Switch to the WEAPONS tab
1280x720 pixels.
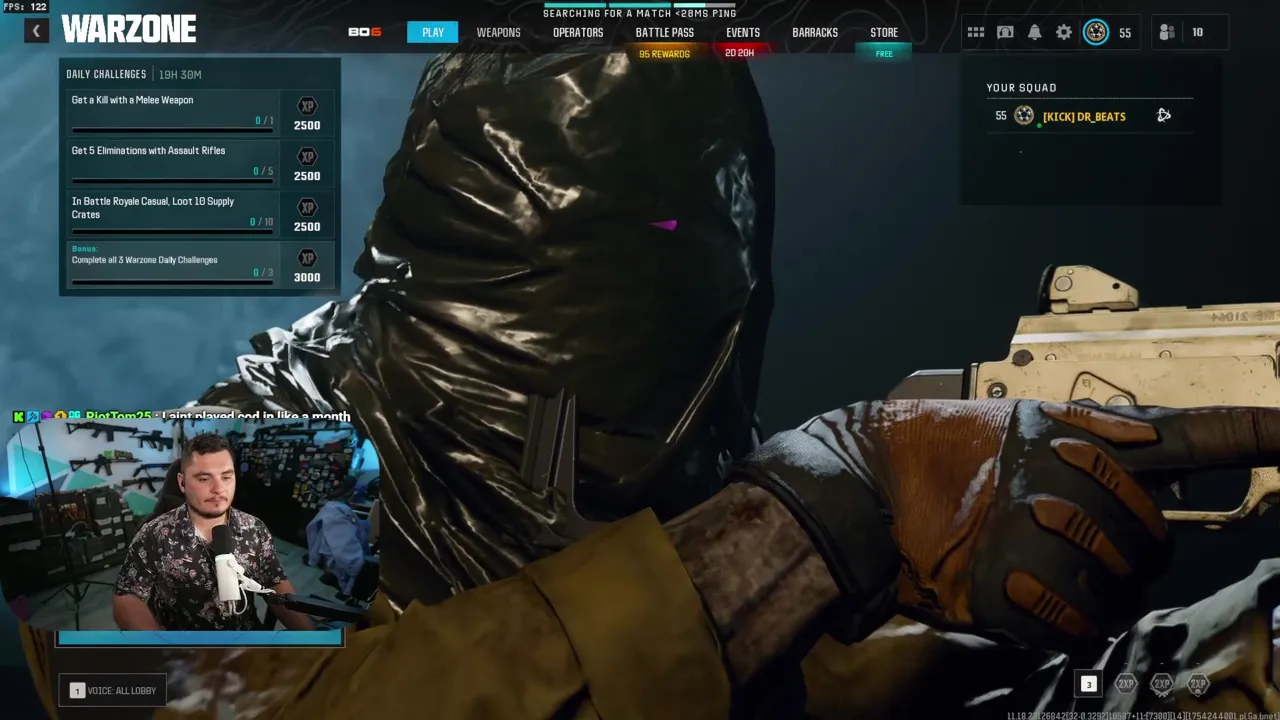pyautogui.click(x=498, y=32)
